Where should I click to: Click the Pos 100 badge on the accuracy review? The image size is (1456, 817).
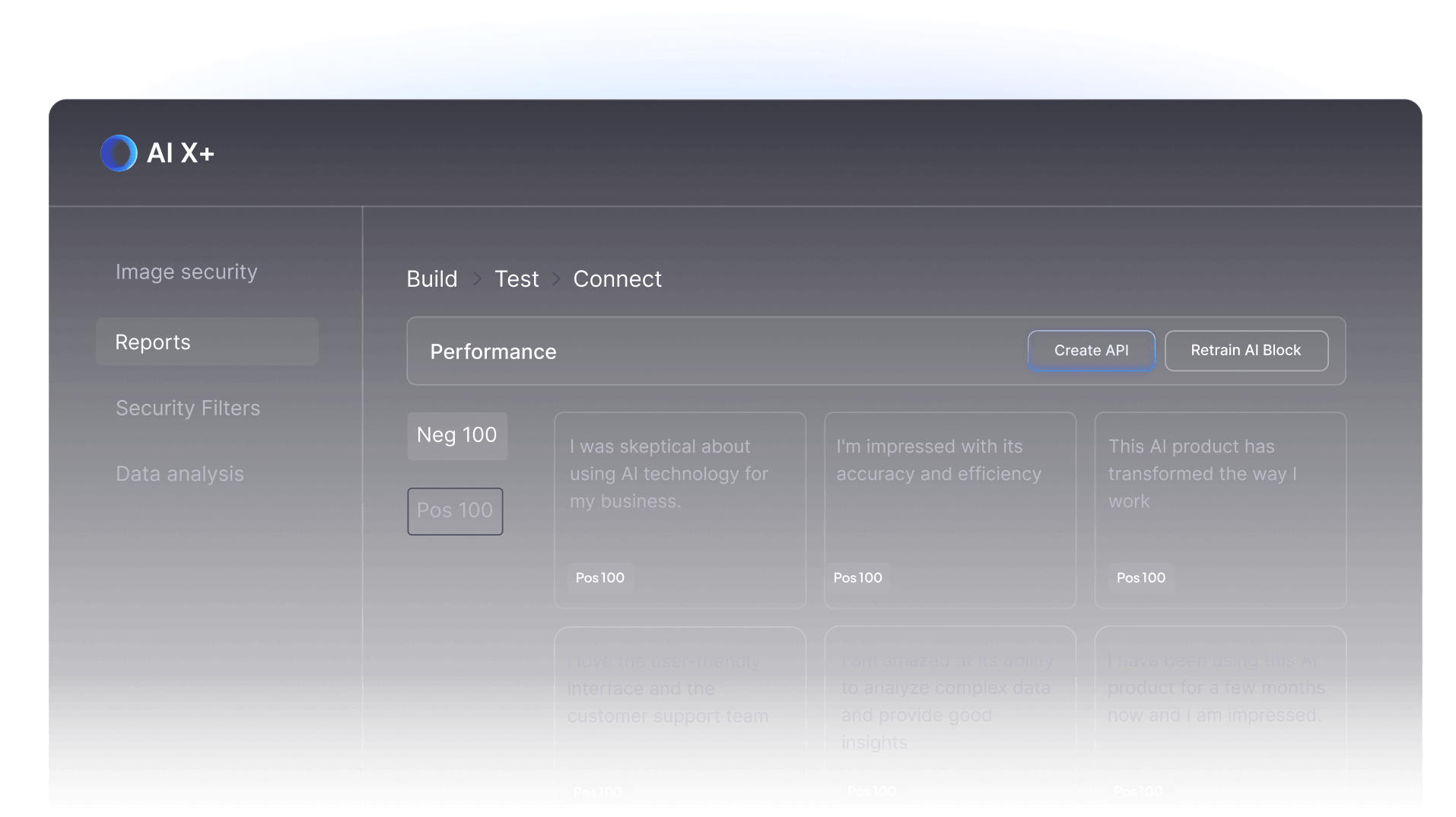(858, 578)
